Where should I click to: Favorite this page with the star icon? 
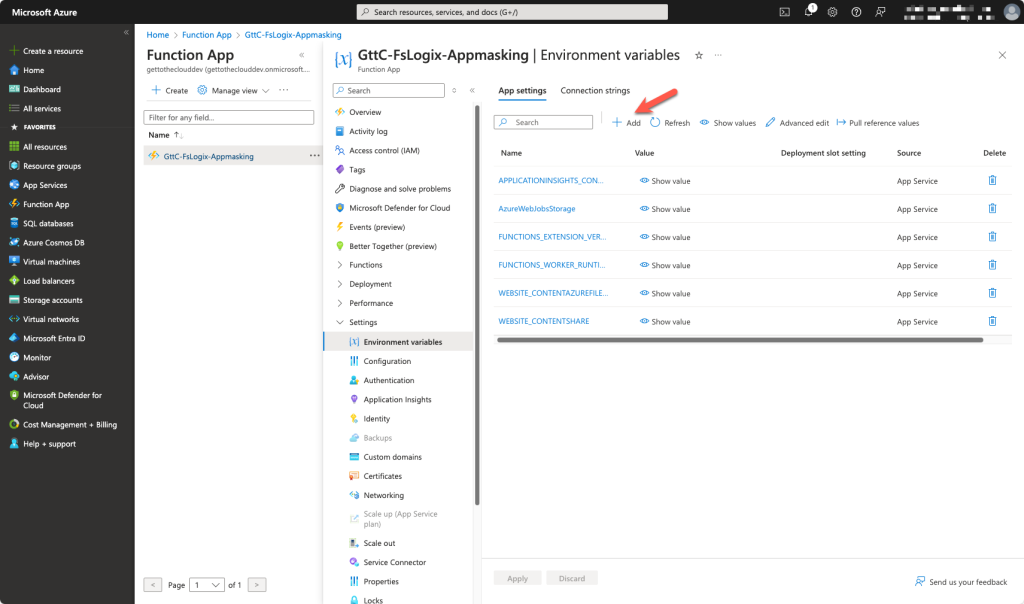699,56
